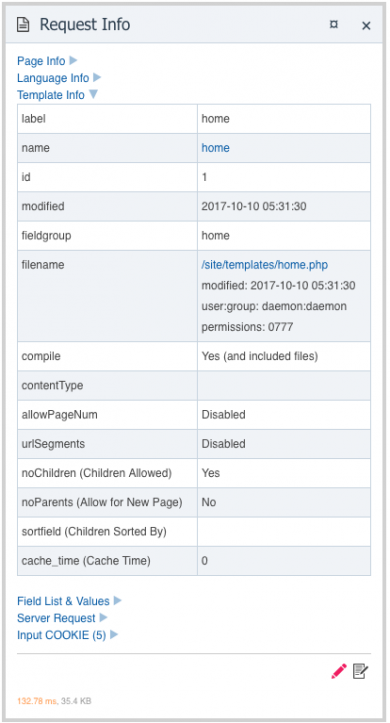Collapse the Template Info section

51,95
